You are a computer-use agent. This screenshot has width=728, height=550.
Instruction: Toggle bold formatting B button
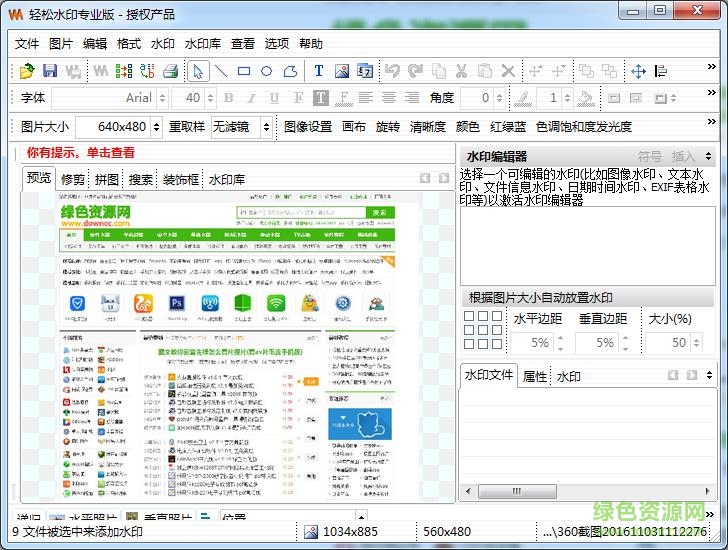(x=228, y=97)
